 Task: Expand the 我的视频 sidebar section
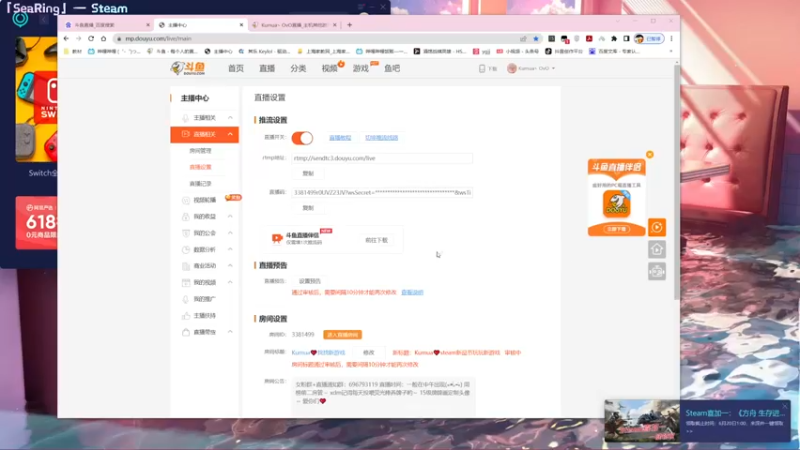coord(230,282)
